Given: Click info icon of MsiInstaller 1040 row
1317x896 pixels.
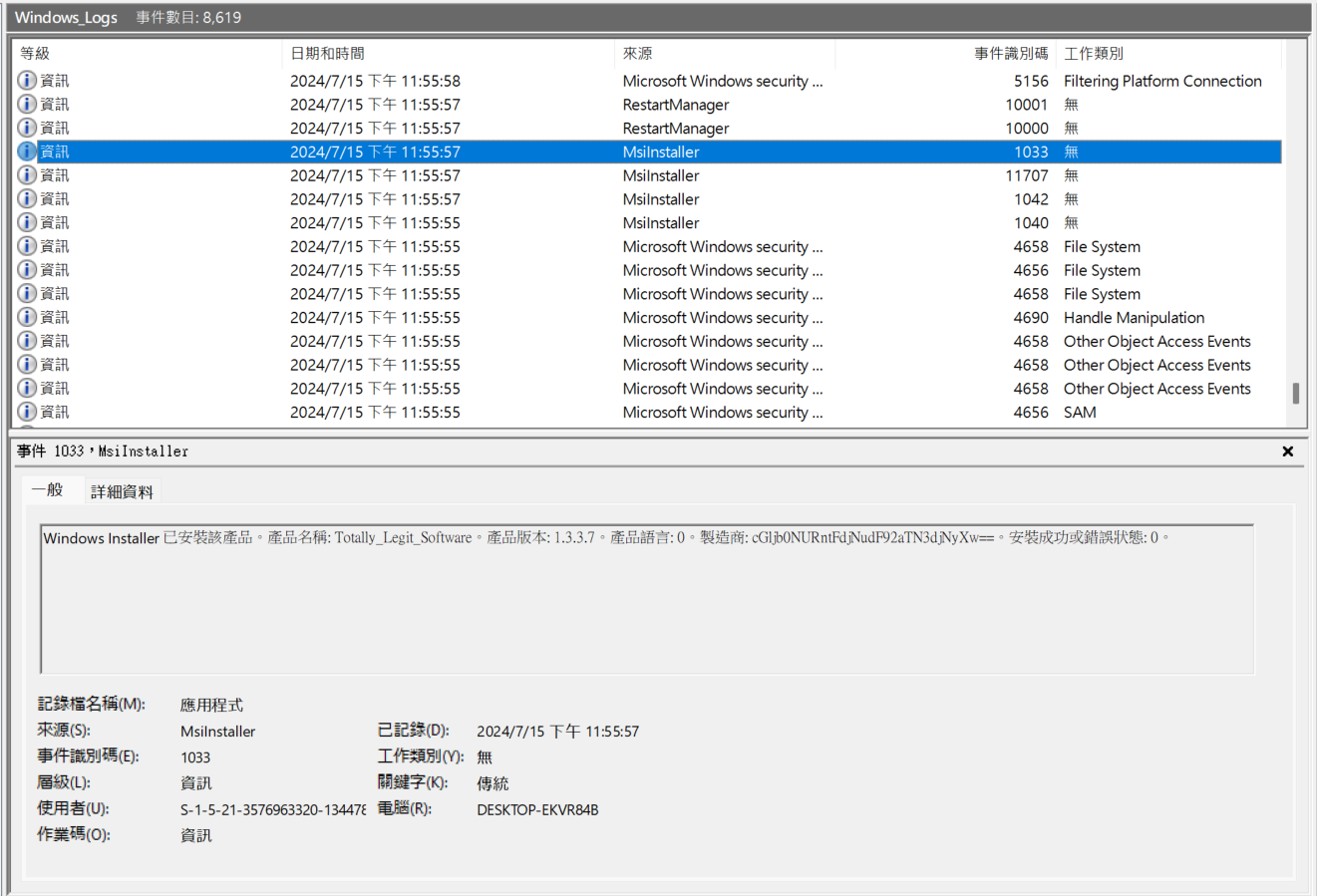Looking at the screenshot, I should tap(27, 223).
